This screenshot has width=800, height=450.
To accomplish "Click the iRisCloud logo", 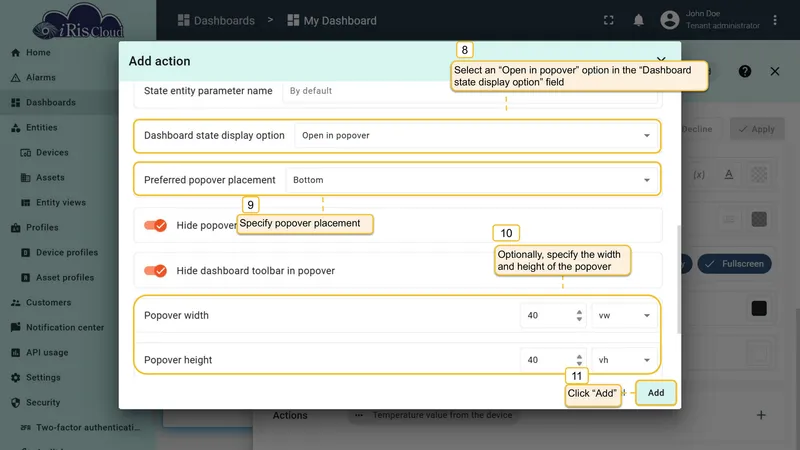I will pyautogui.click(x=78, y=22).
